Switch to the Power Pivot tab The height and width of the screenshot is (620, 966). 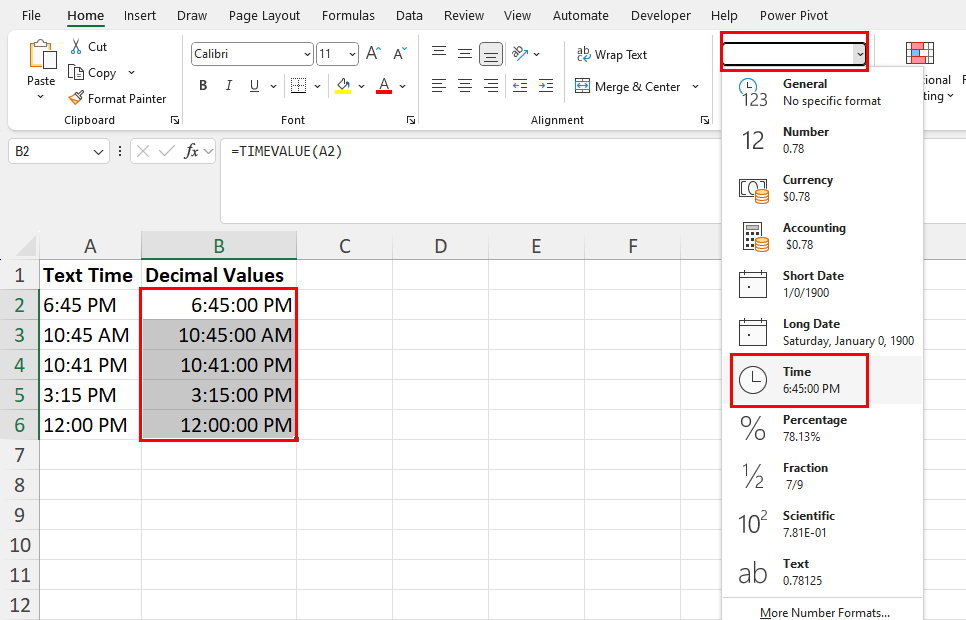pyautogui.click(x=794, y=15)
